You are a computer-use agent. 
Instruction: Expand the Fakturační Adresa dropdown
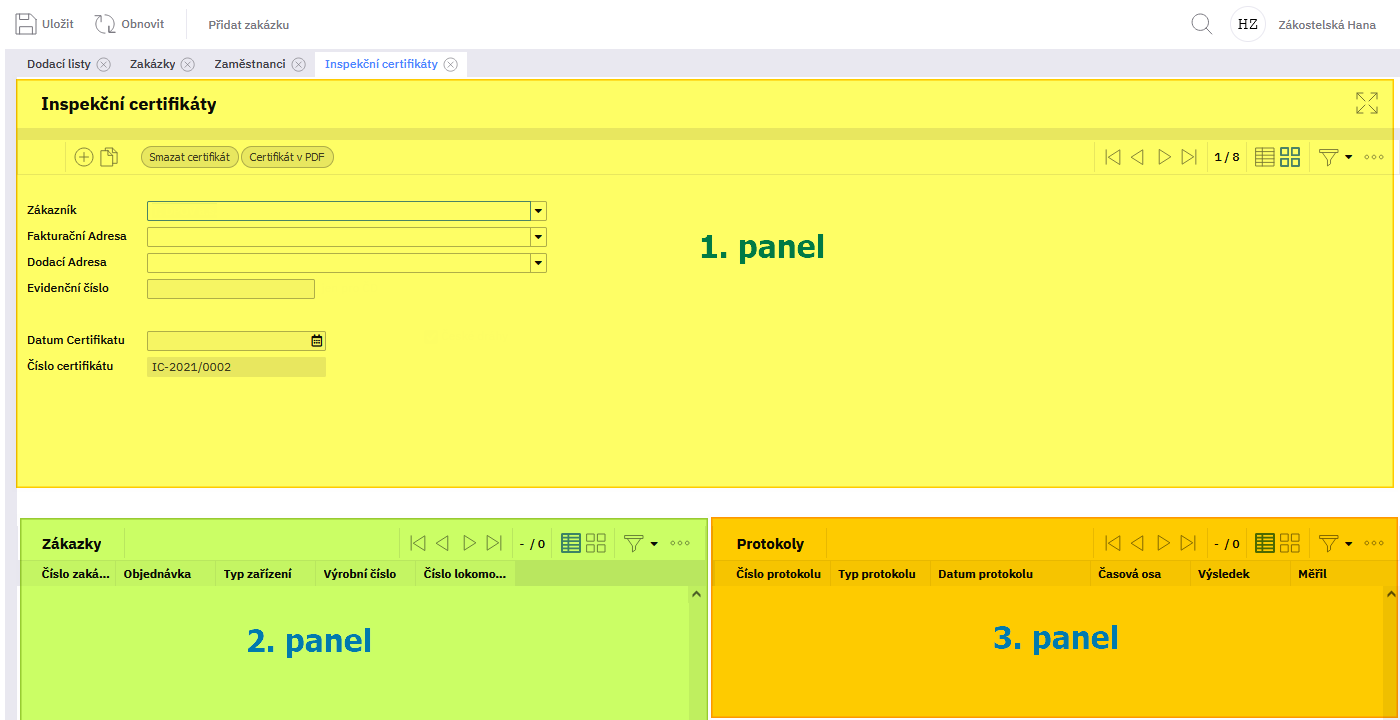point(539,237)
